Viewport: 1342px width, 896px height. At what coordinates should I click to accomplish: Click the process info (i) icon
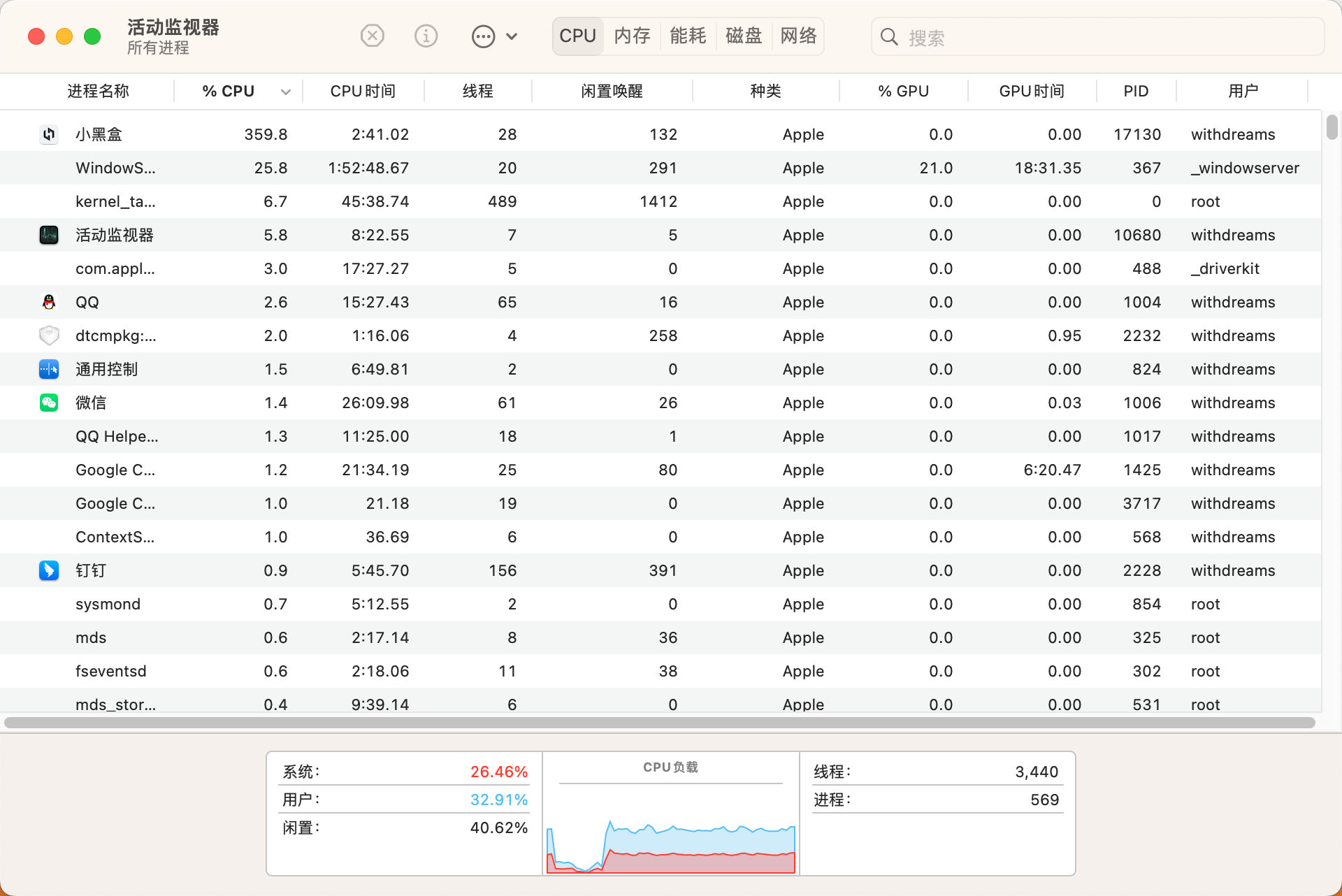(426, 36)
